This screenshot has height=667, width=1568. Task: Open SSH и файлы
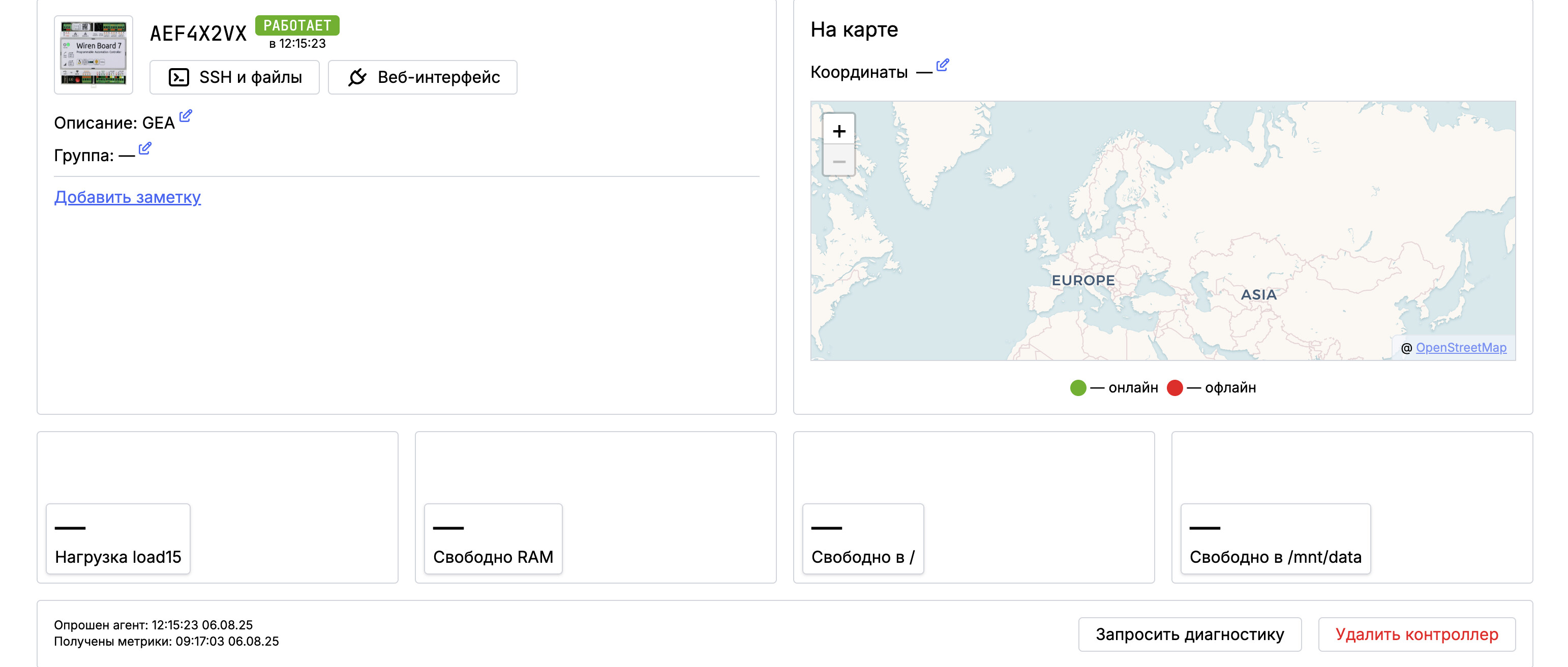click(234, 77)
